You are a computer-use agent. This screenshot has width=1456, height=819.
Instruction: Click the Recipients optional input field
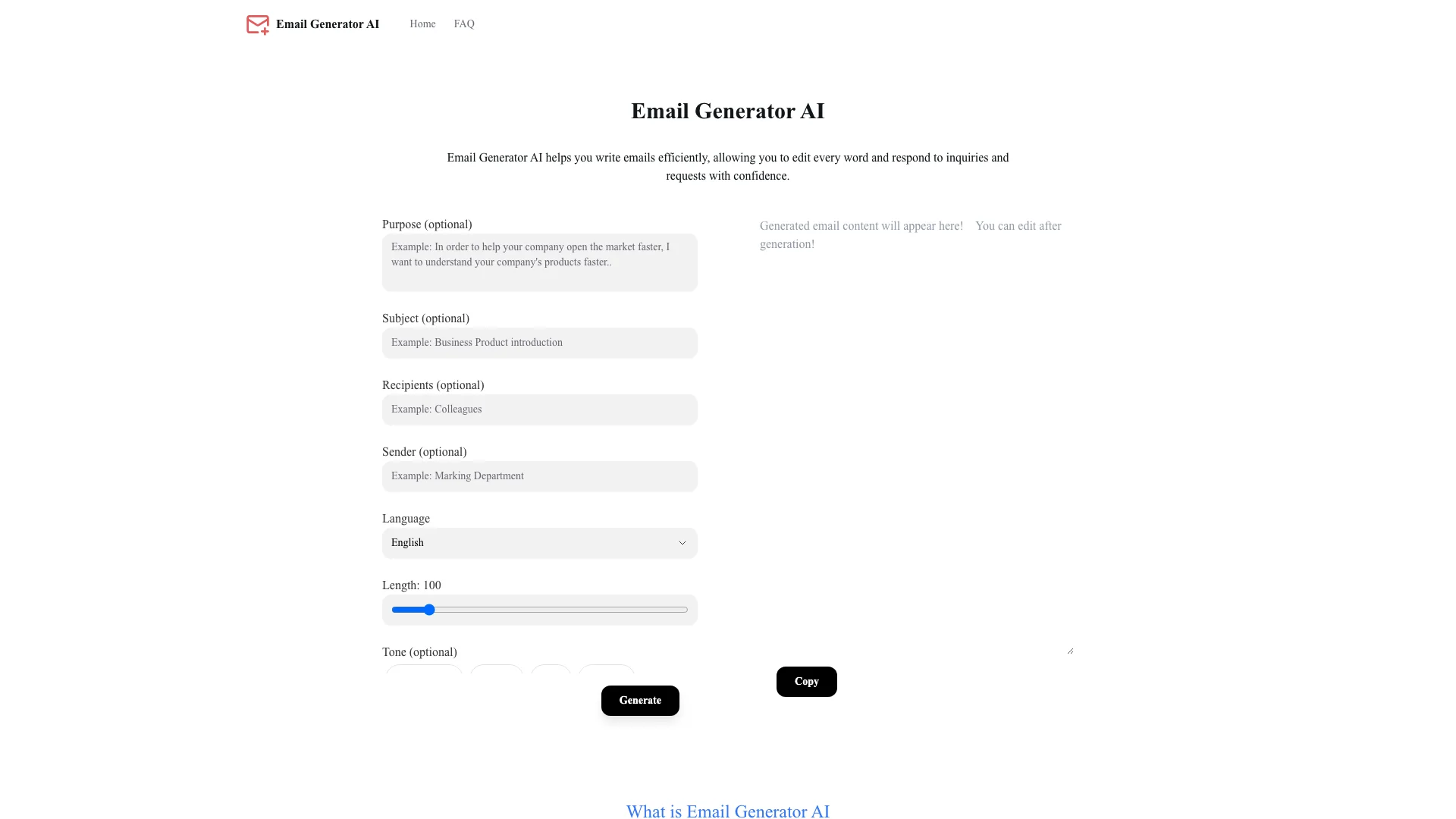539,409
